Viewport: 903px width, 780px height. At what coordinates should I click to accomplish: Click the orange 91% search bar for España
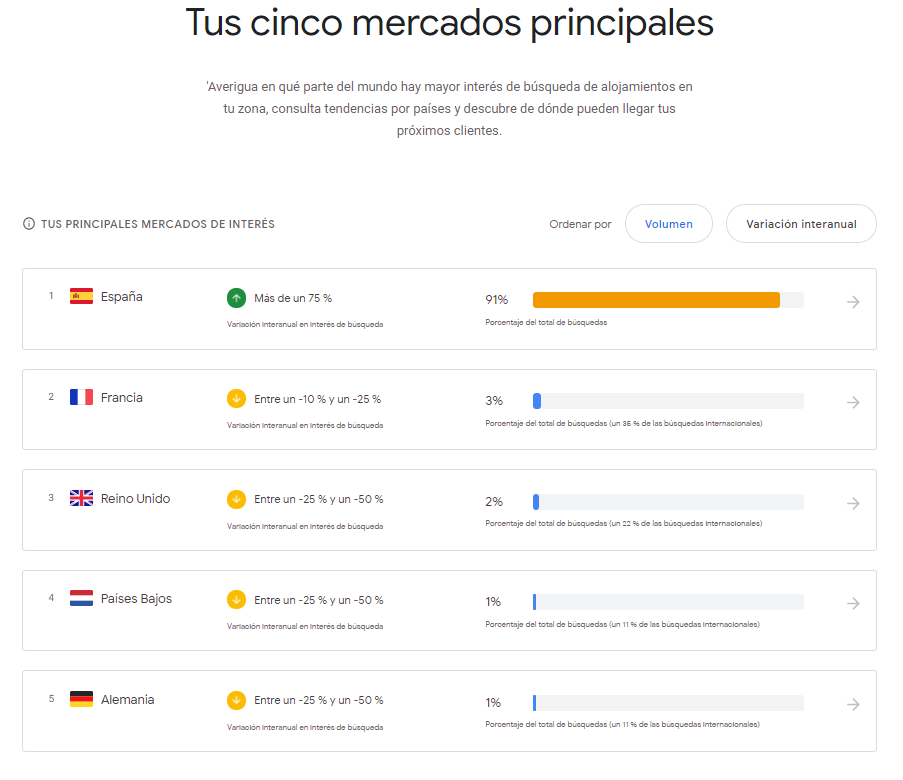[x=656, y=300]
